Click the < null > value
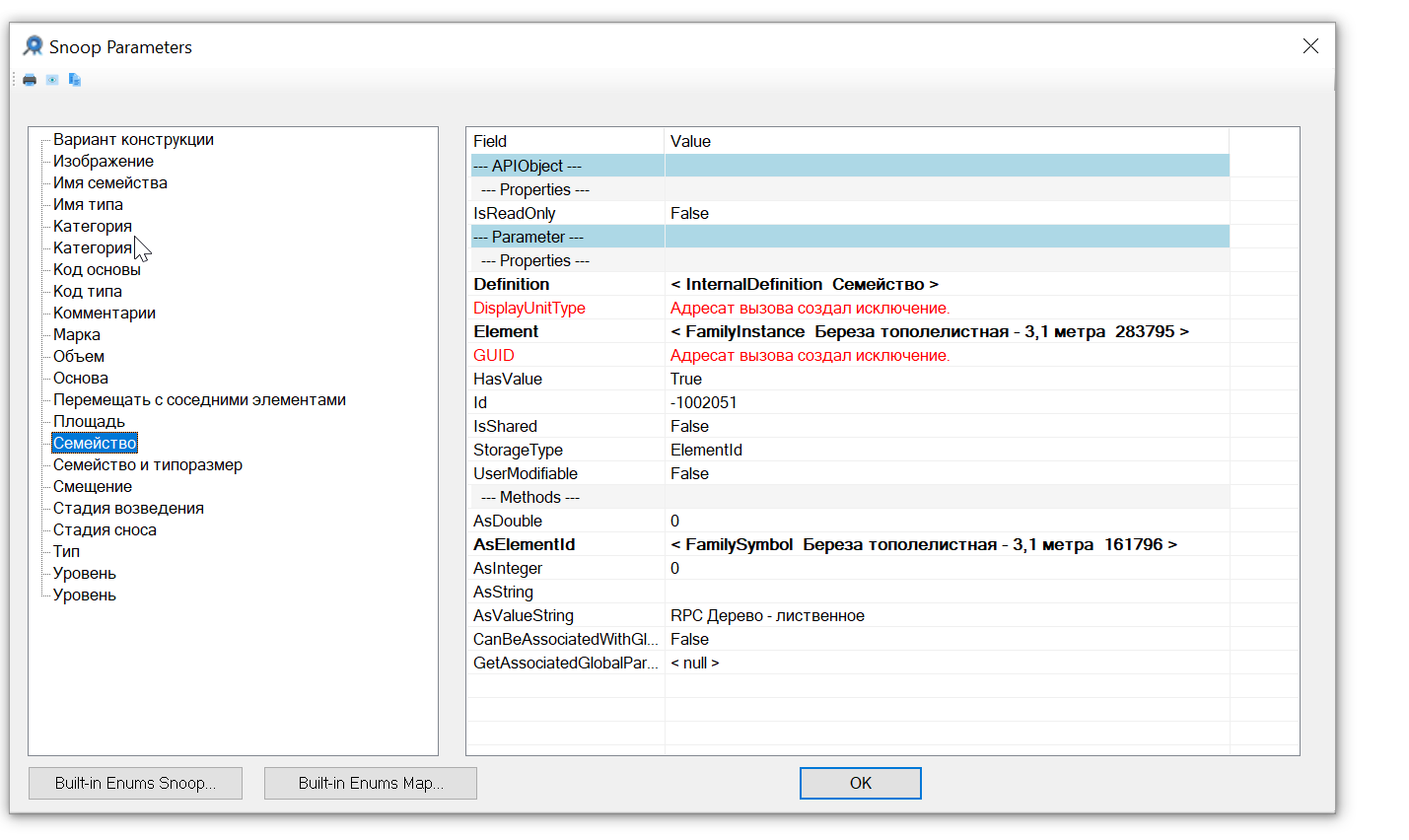 click(x=695, y=663)
